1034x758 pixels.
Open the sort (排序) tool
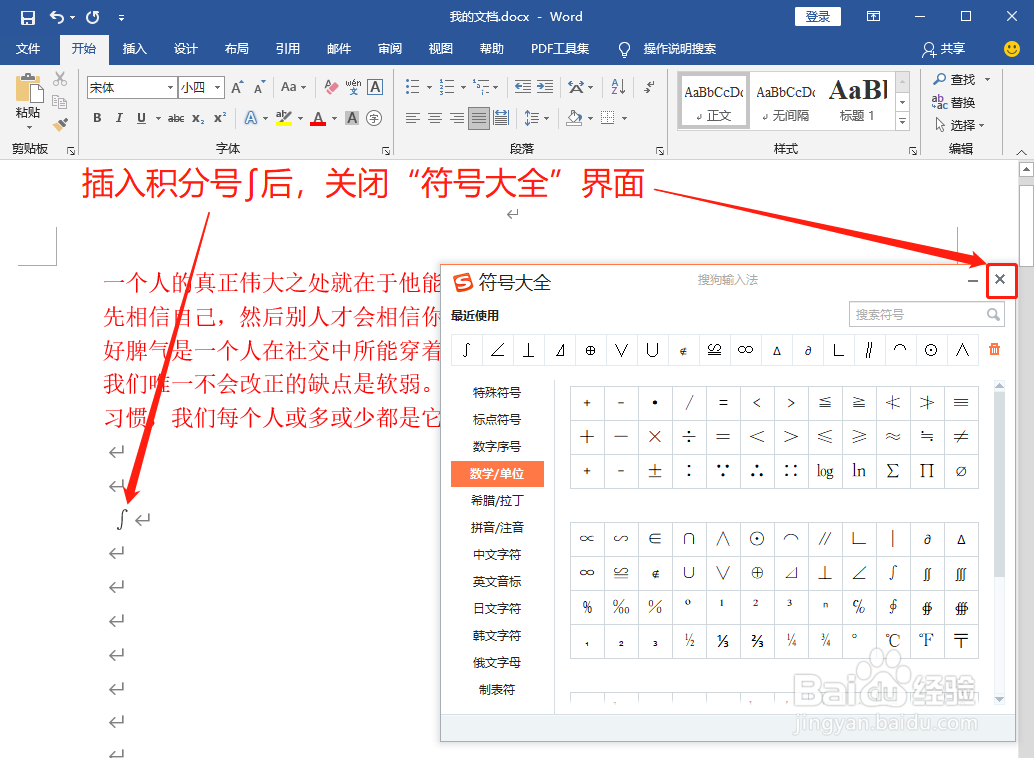click(618, 87)
